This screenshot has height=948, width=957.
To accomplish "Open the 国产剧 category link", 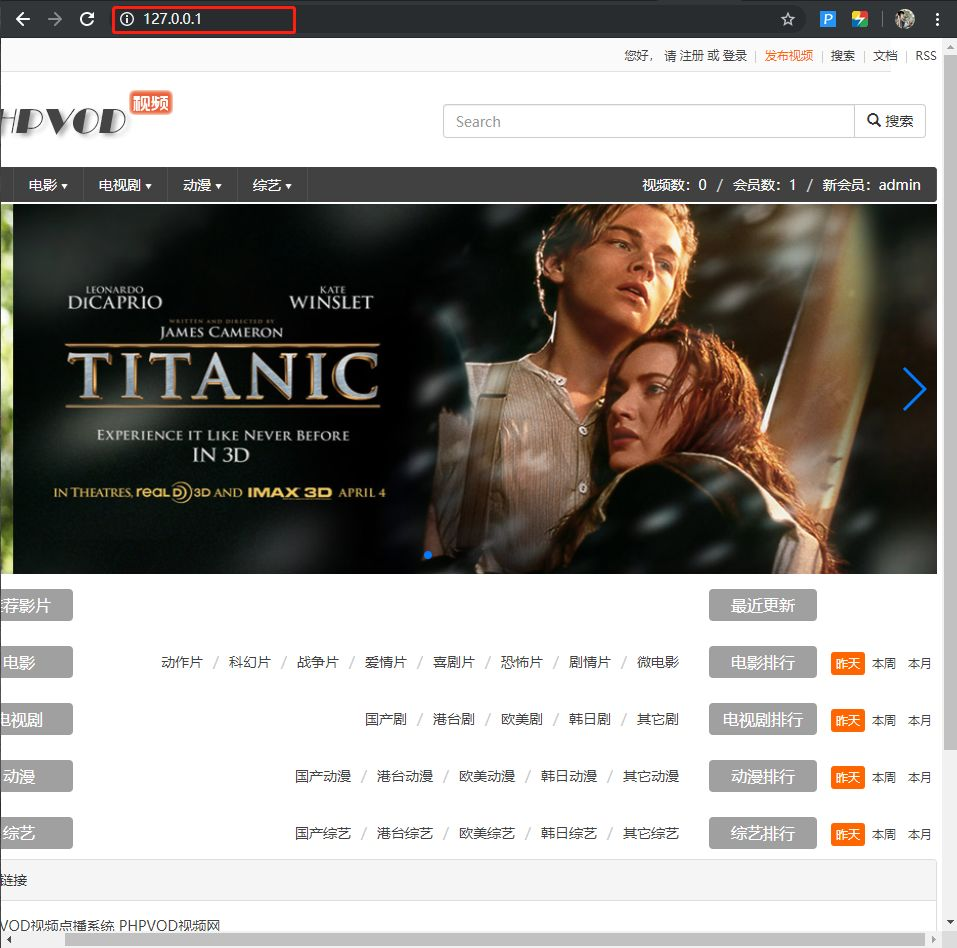I will coord(386,719).
